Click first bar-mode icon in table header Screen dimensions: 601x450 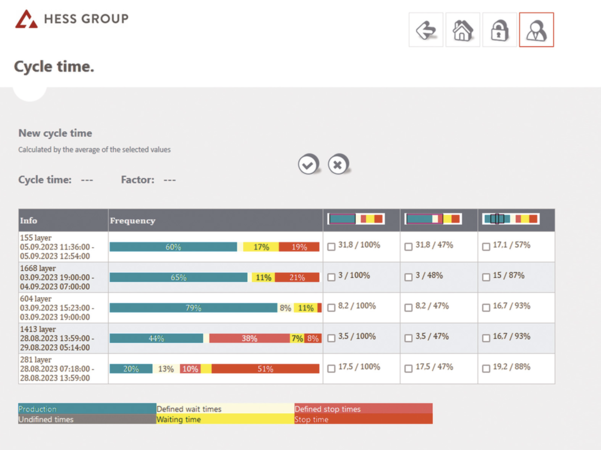click(356, 219)
